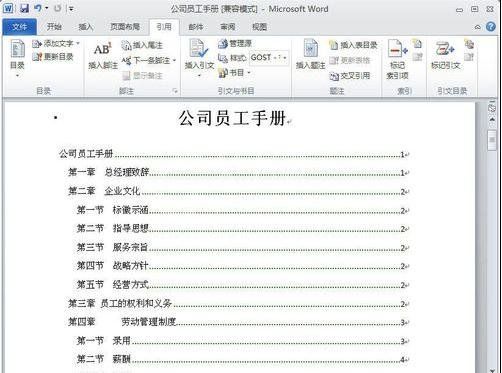The image size is (502, 373).
Task: Toggle the ruler icon above the vertical scrollbar
Action: tap(492, 107)
